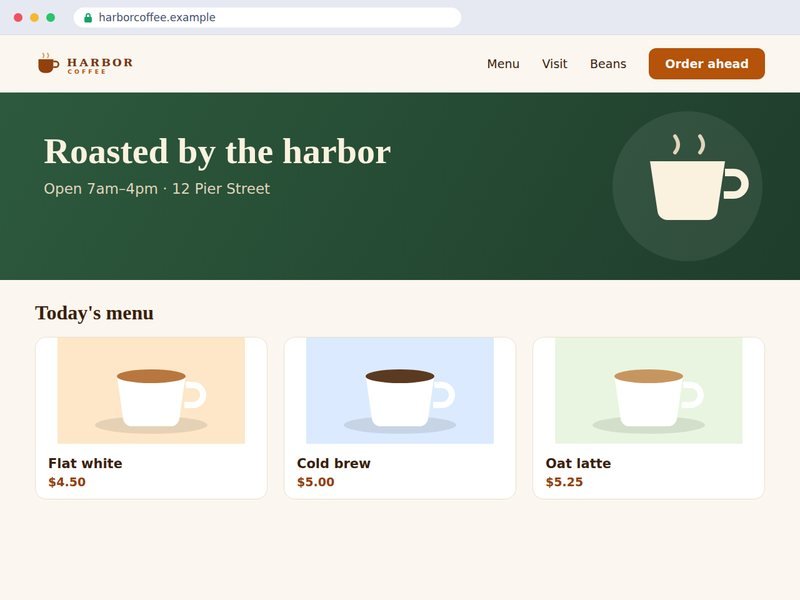Open the Beans navigation link

point(608,64)
